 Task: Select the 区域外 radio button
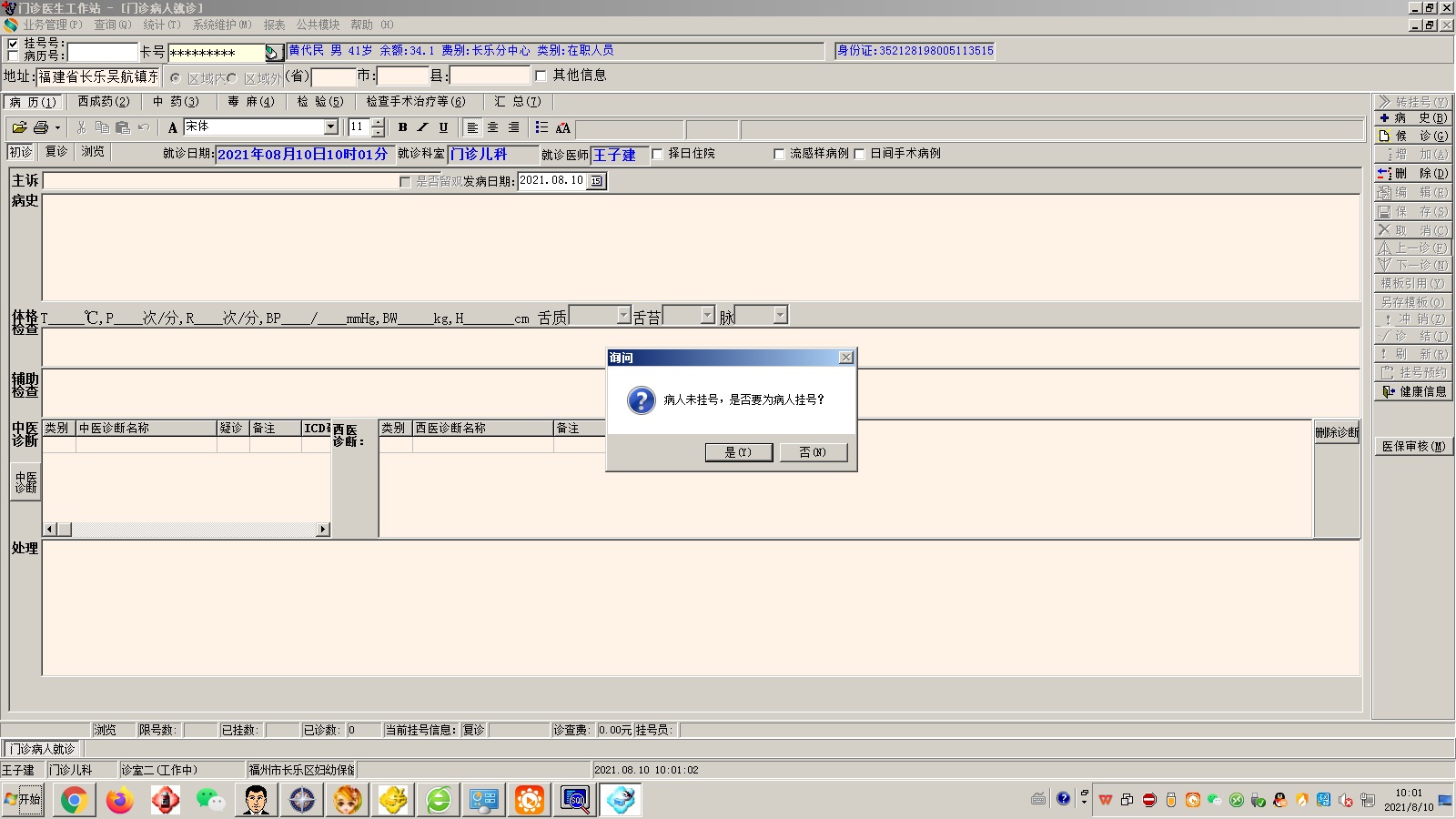click(x=232, y=78)
